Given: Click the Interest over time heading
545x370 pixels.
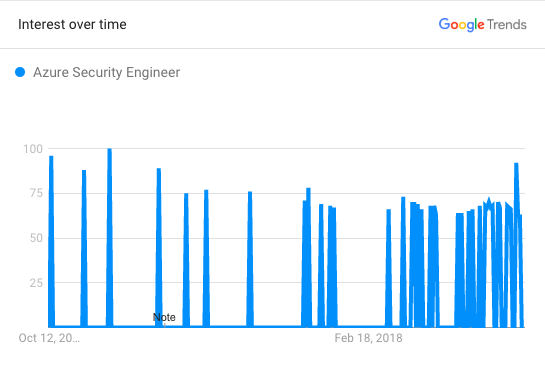Looking at the screenshot, I should [72, 24].
